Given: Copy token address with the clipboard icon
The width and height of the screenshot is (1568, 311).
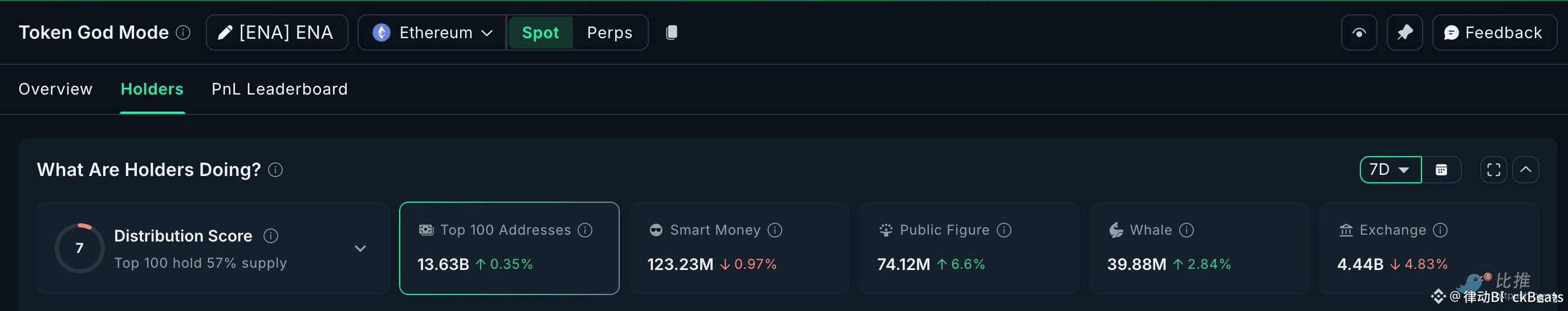Looking at the screenshot, I should click(x=672, y=32).
